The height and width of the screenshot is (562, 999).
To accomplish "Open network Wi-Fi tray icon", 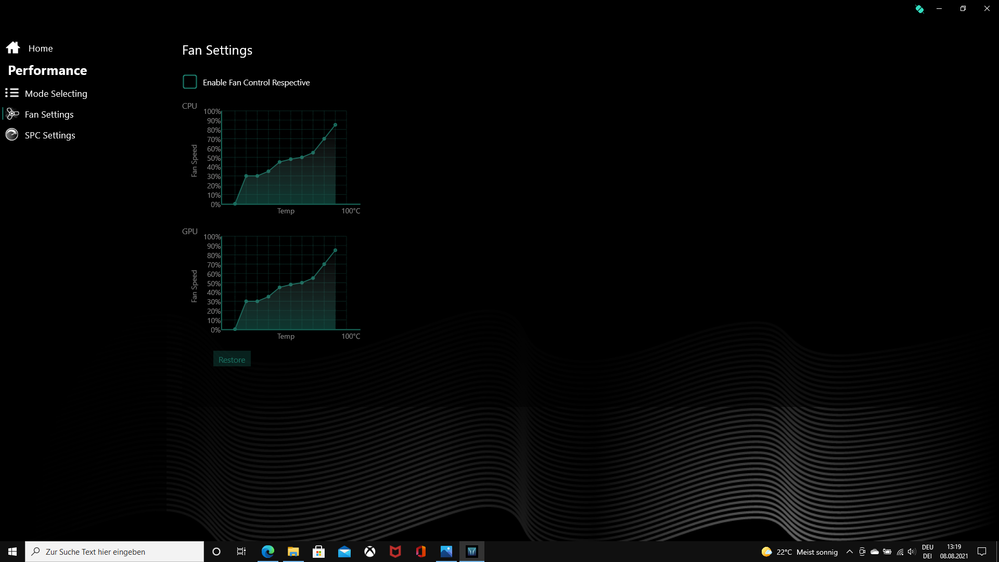I will tap(900, 552).
